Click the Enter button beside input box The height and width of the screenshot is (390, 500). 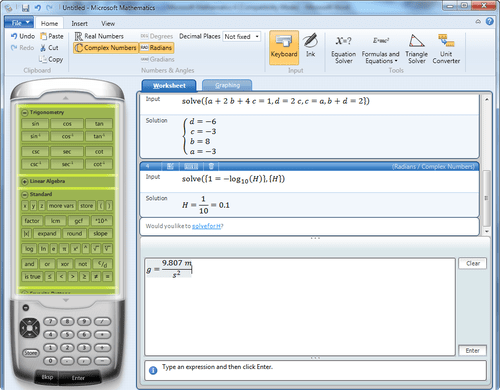coord(473,350)
